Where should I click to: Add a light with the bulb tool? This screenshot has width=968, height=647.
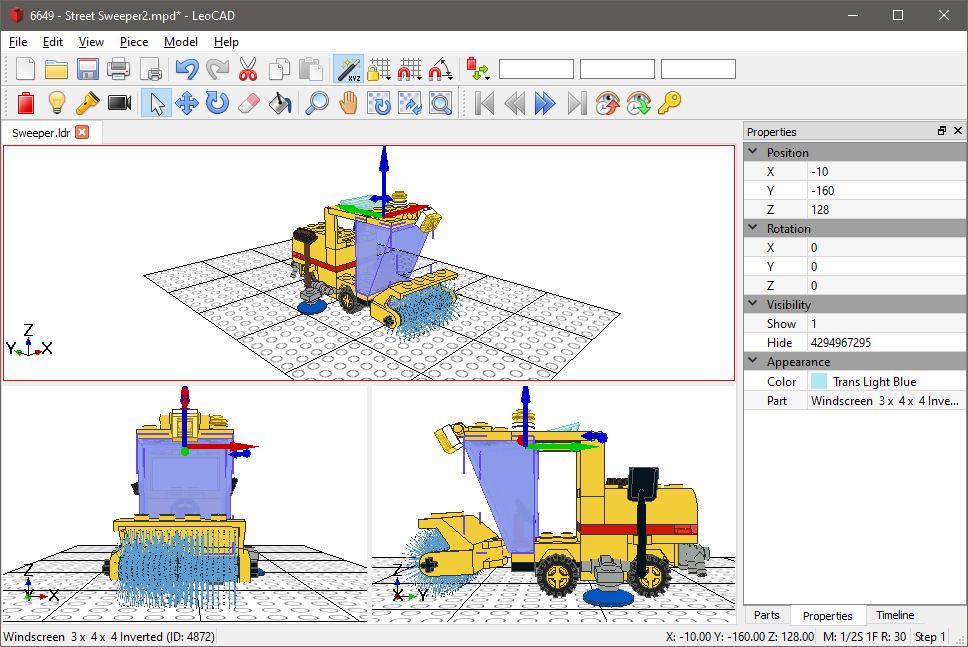56,102
